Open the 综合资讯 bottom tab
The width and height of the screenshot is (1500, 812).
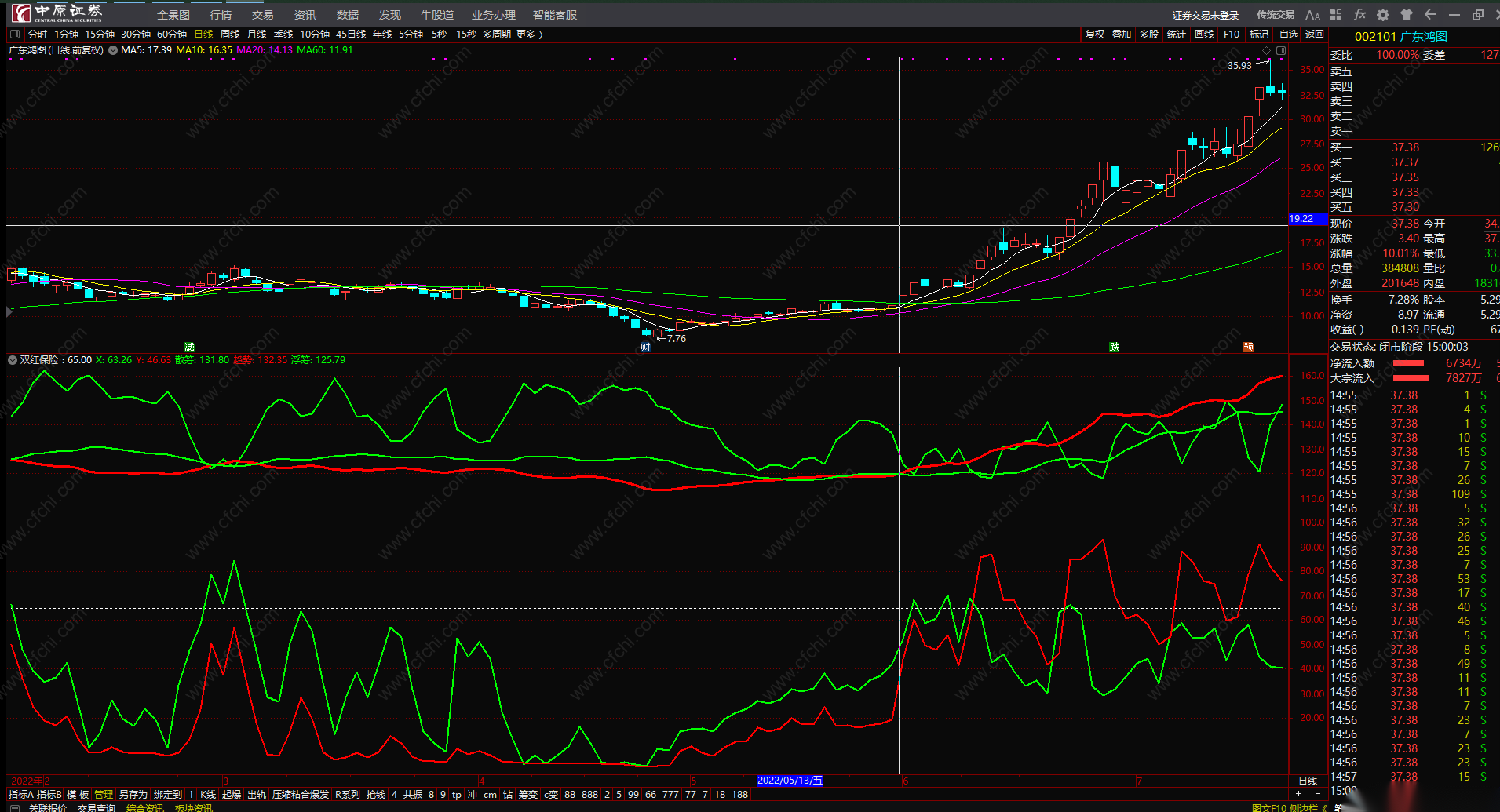click(145, 807)
